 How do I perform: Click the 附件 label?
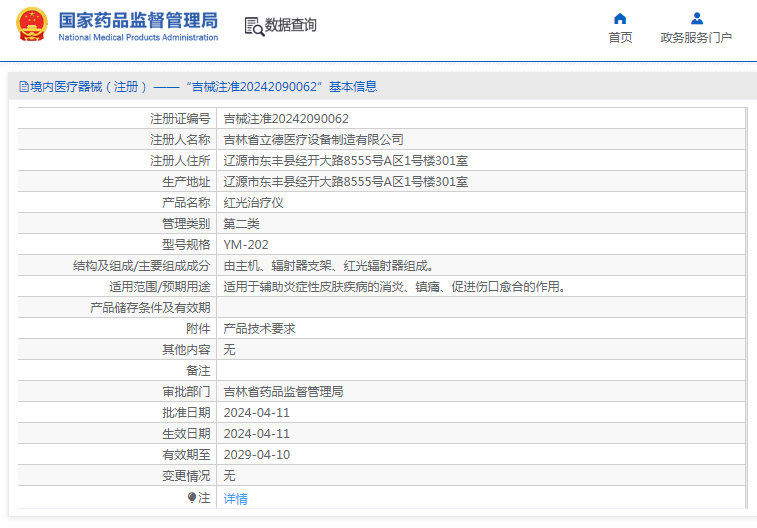click(x=198, y=329)
